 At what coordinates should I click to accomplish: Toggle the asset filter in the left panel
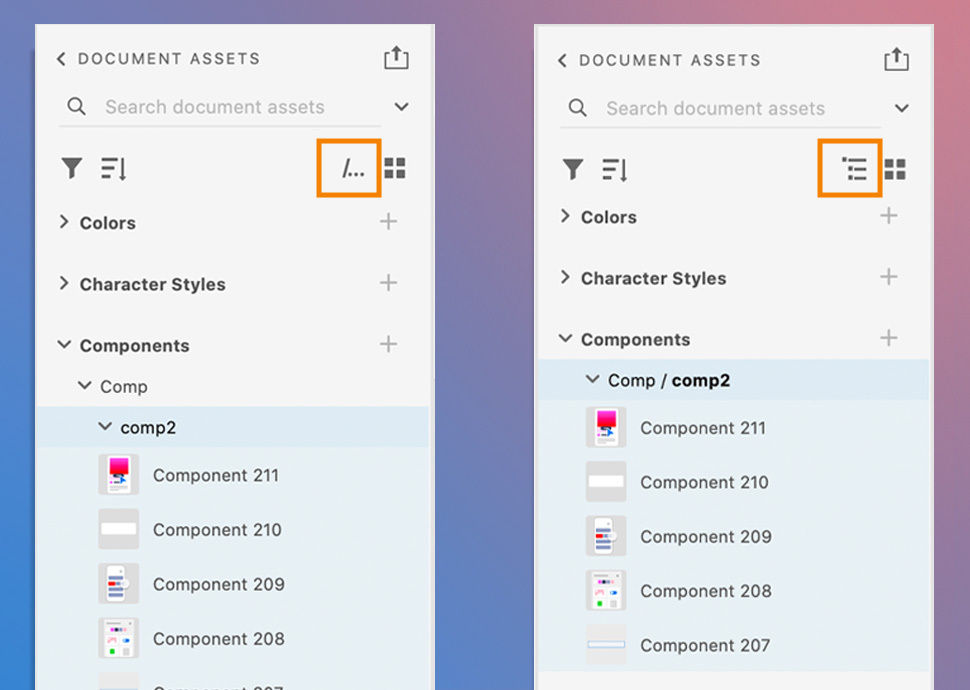[x=71, y=168]
